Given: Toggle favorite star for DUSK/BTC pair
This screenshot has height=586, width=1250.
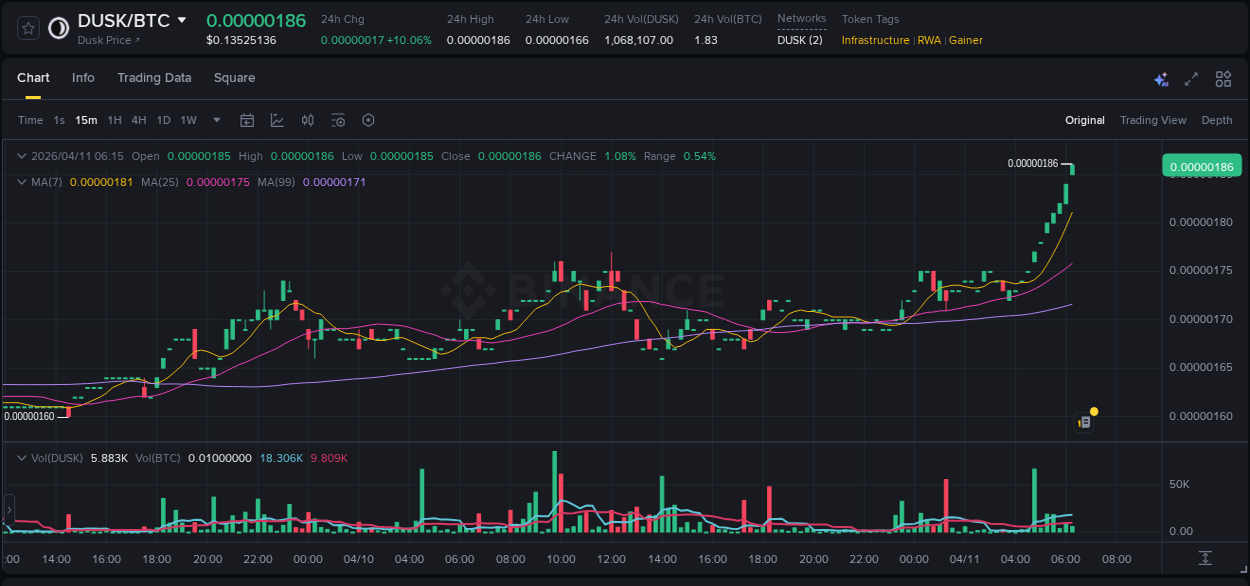Looking at the screenshot, I should 27,28.
